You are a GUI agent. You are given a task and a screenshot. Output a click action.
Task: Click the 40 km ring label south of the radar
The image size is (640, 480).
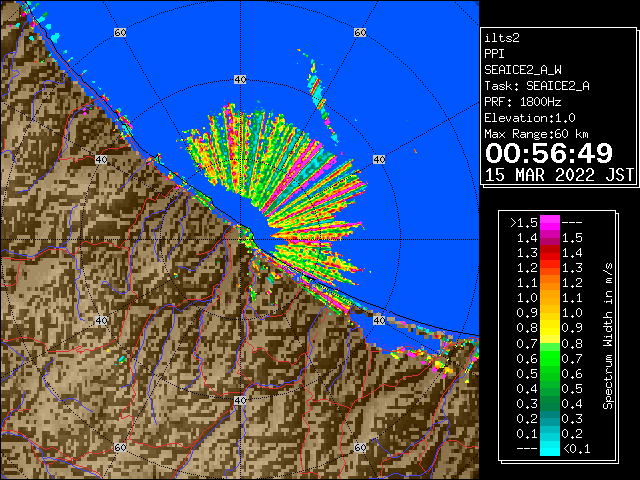click(240, 400)
